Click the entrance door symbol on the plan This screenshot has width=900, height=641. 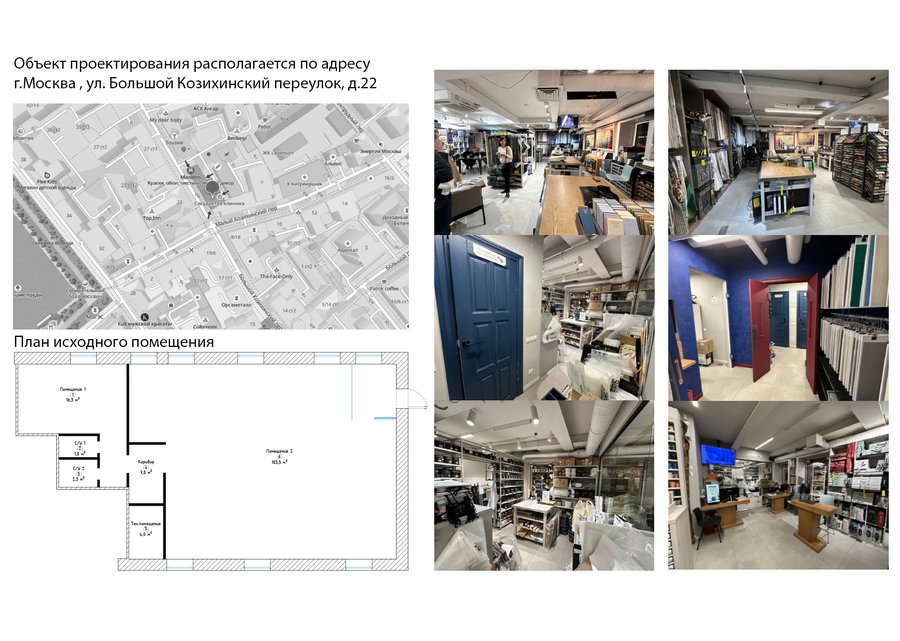pos(412,398)
